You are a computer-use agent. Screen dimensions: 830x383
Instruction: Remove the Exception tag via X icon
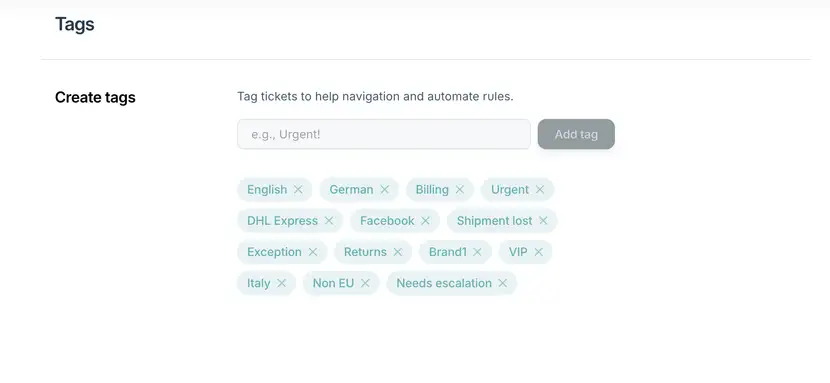(313, 252)
